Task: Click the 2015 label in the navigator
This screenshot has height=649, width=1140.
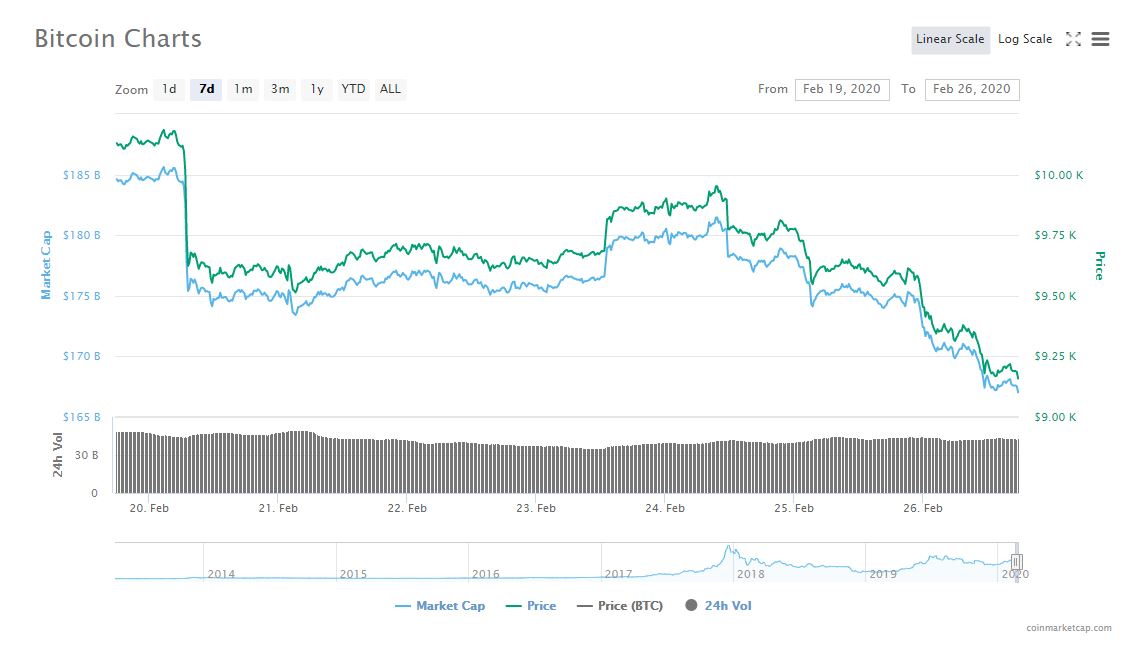Action: 353,574
